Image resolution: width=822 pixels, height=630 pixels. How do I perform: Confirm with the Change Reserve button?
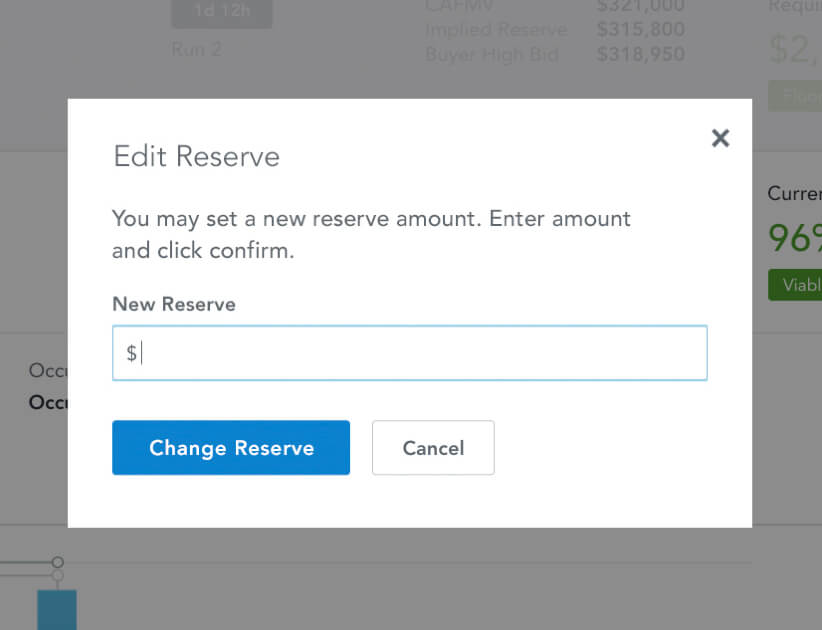click(231, 448)
